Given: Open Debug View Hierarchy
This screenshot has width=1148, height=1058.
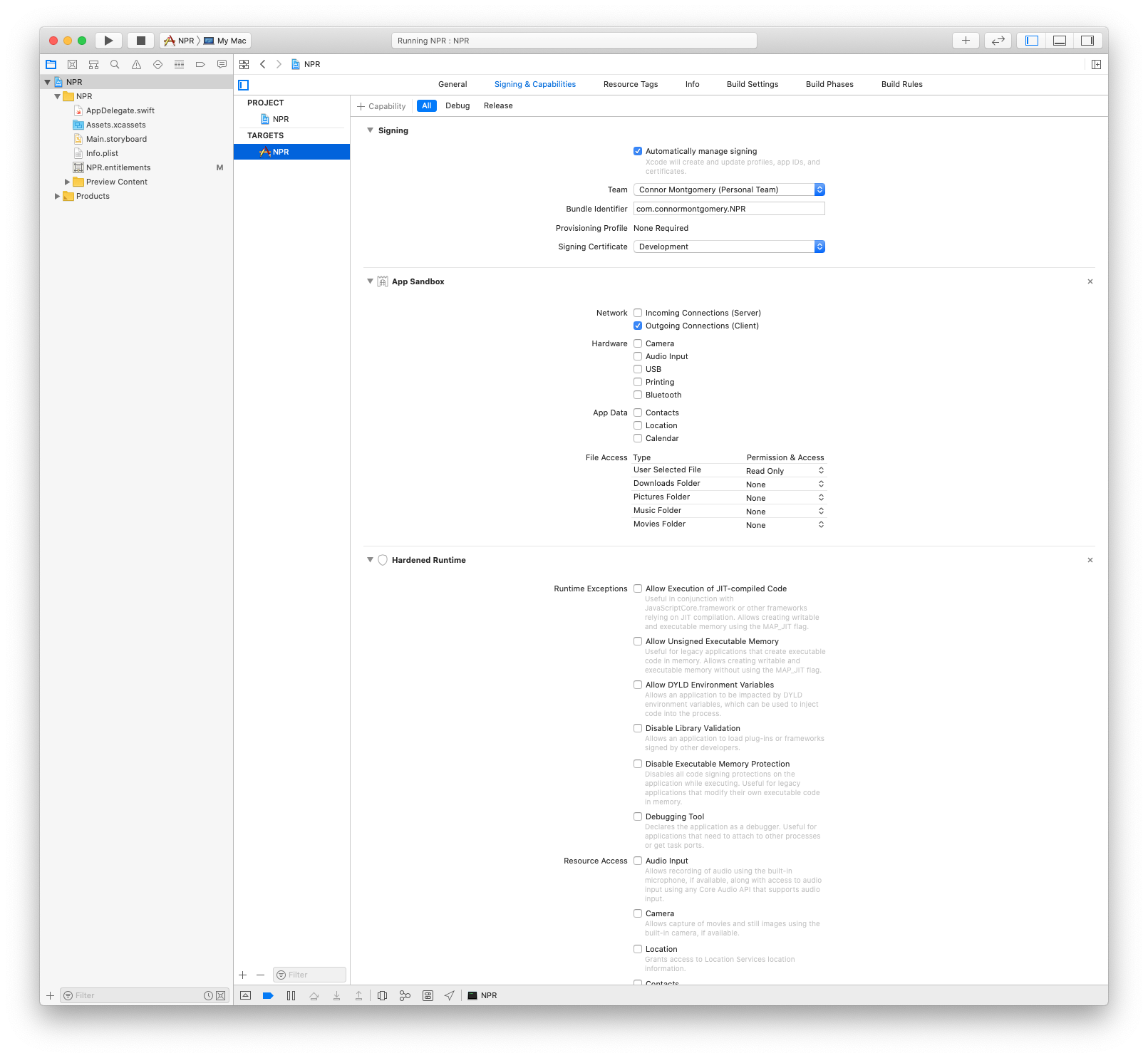Looking at the screenshot, I should point(382,995).
